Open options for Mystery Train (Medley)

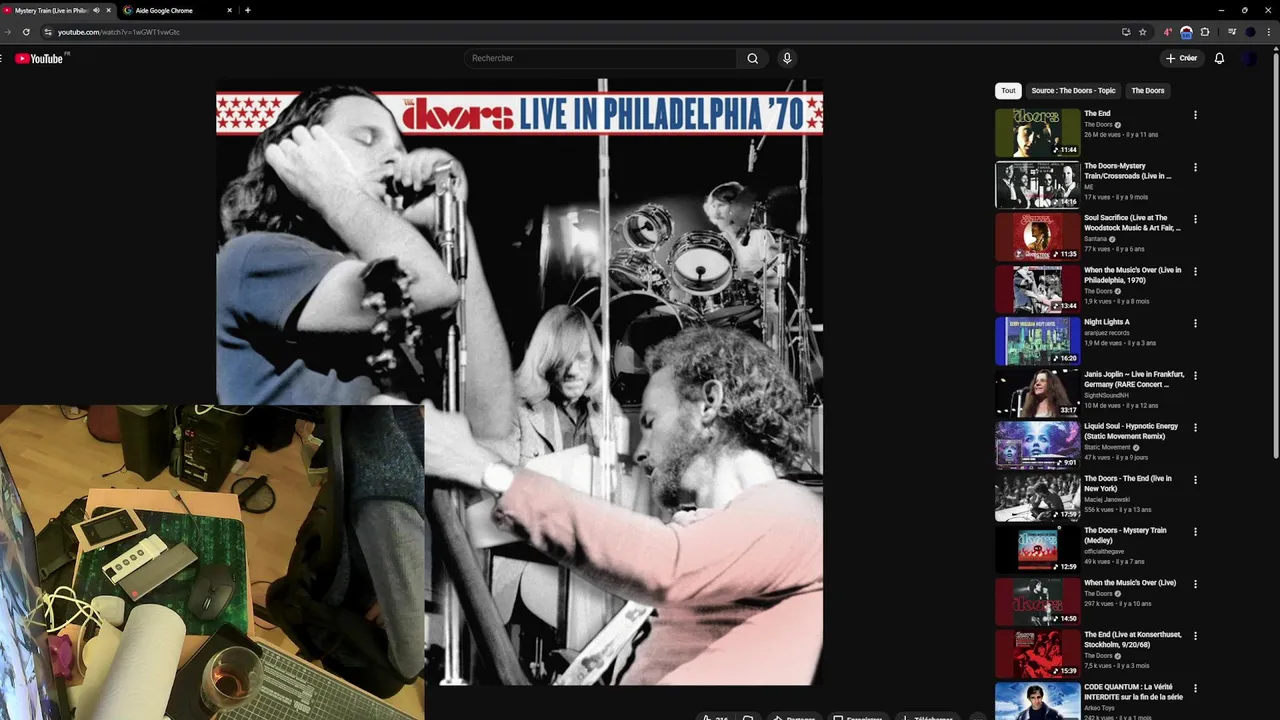(x=1195, y=532)
